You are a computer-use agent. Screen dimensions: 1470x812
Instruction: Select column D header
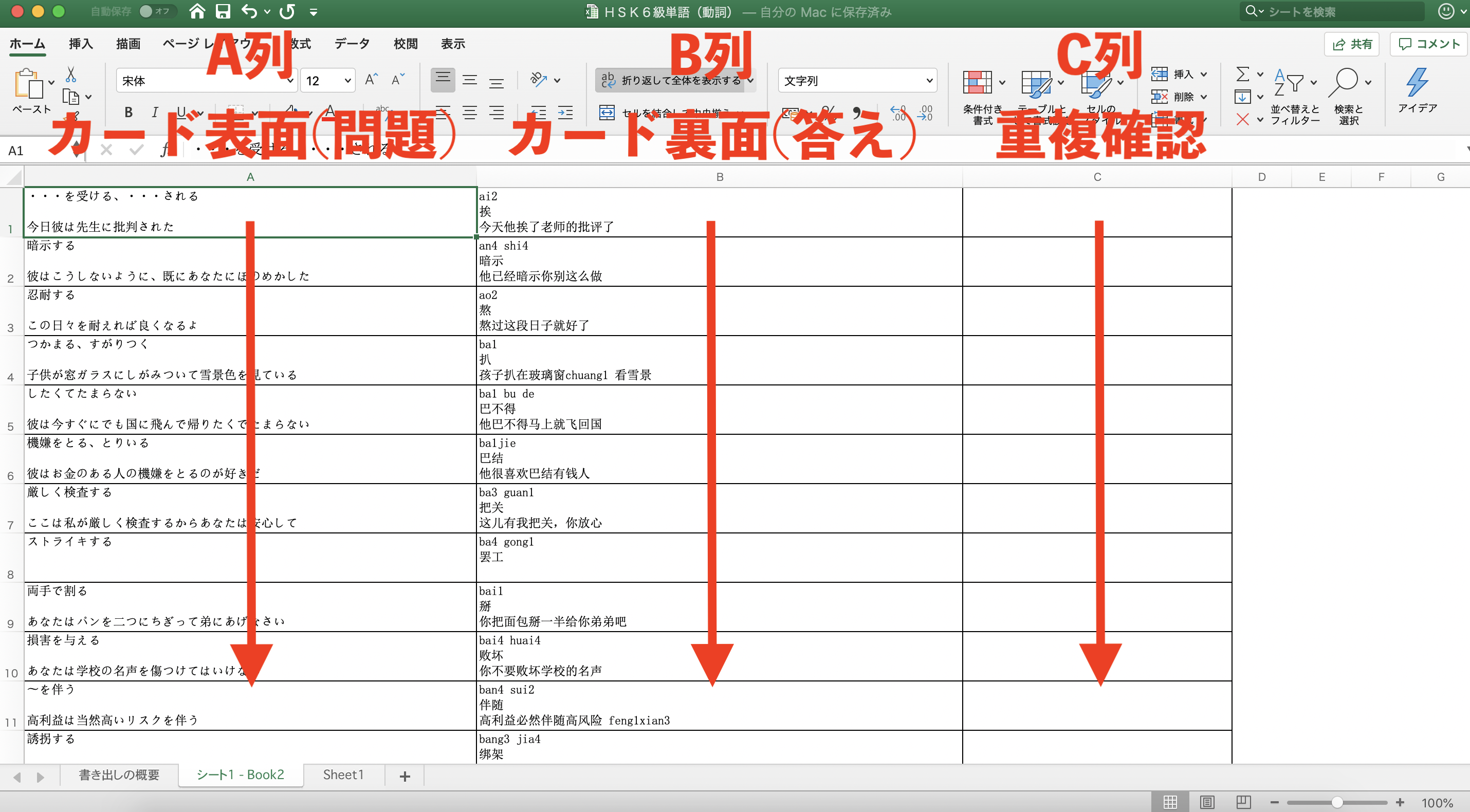pos(1262,177)
